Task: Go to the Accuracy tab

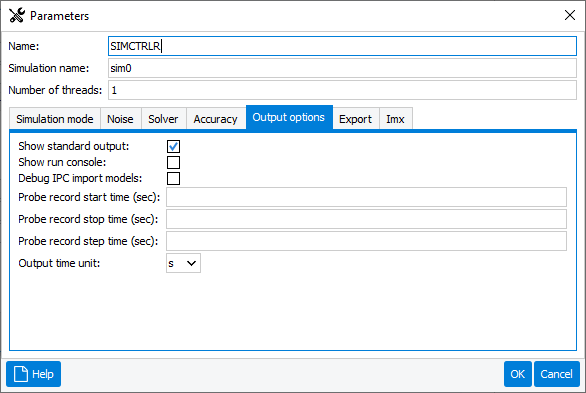Action: [x=216, y=119]
